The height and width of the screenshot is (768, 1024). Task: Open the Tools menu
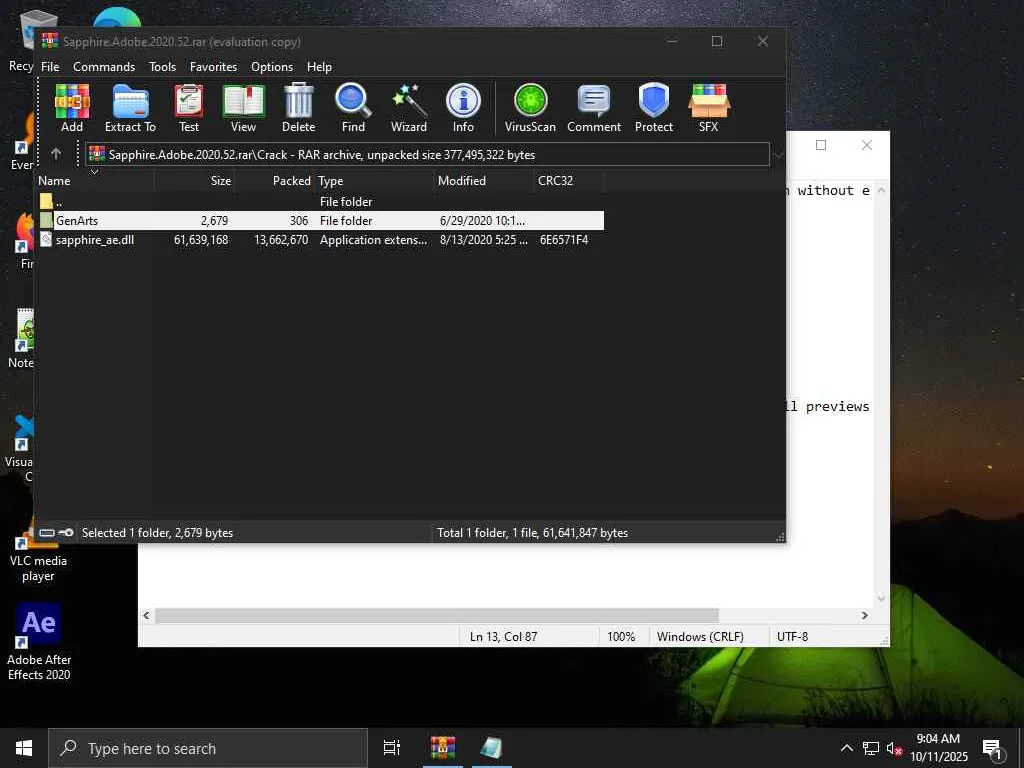pyautogui.click(x=162, y=67)
